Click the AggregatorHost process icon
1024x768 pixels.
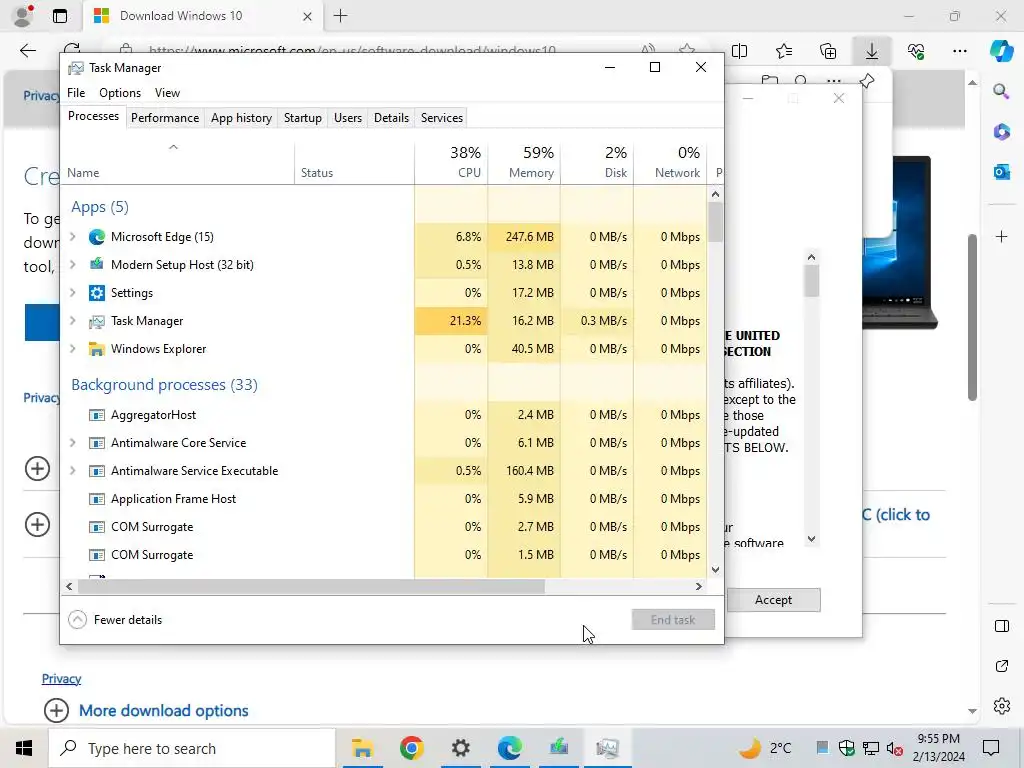[x=97, y=415]
